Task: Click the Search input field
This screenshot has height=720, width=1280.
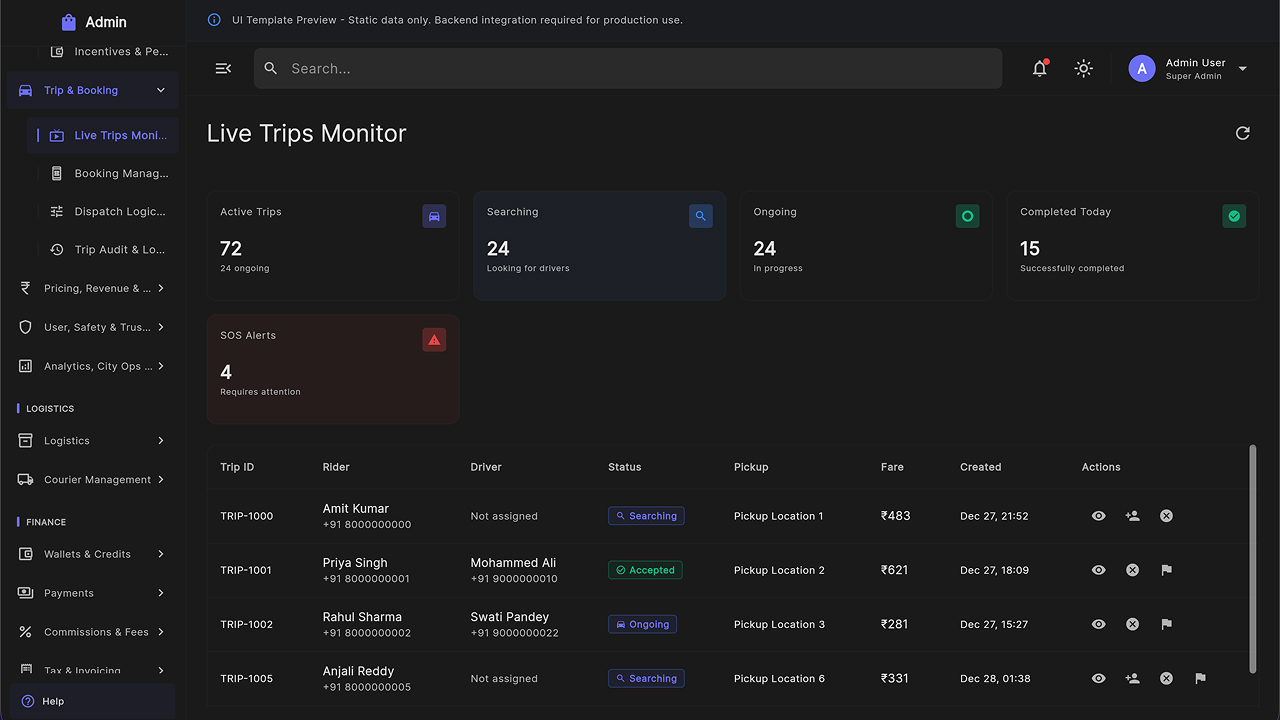Action: pos(628,68)
